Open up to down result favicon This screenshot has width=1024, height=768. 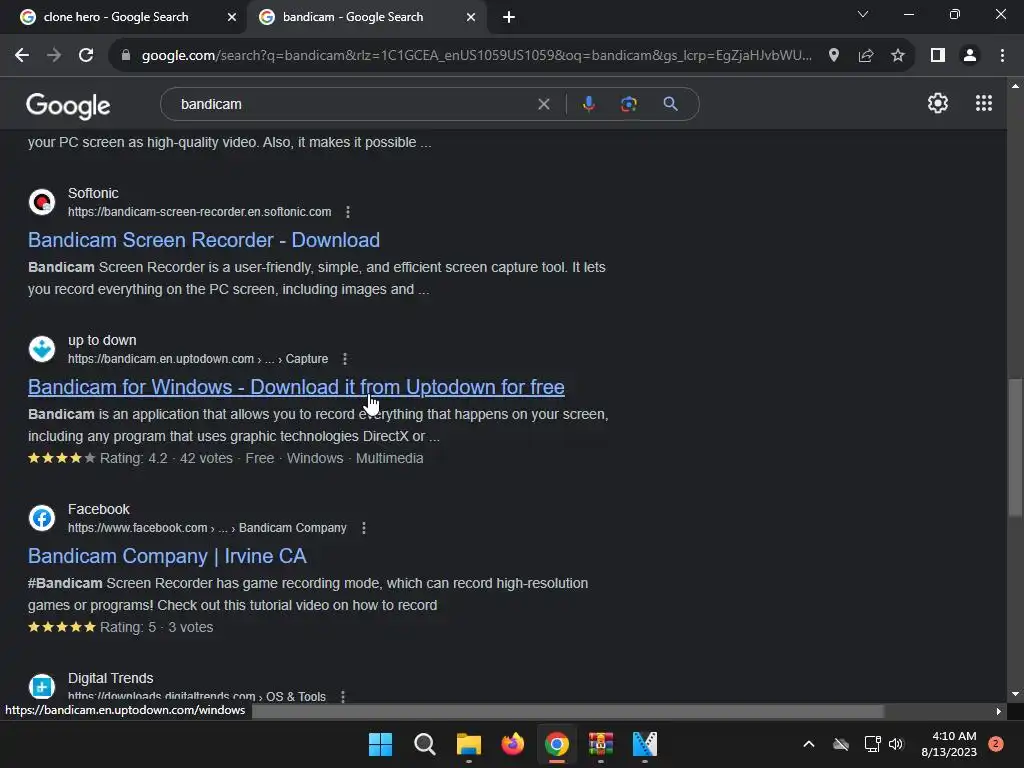coord(42,349)
